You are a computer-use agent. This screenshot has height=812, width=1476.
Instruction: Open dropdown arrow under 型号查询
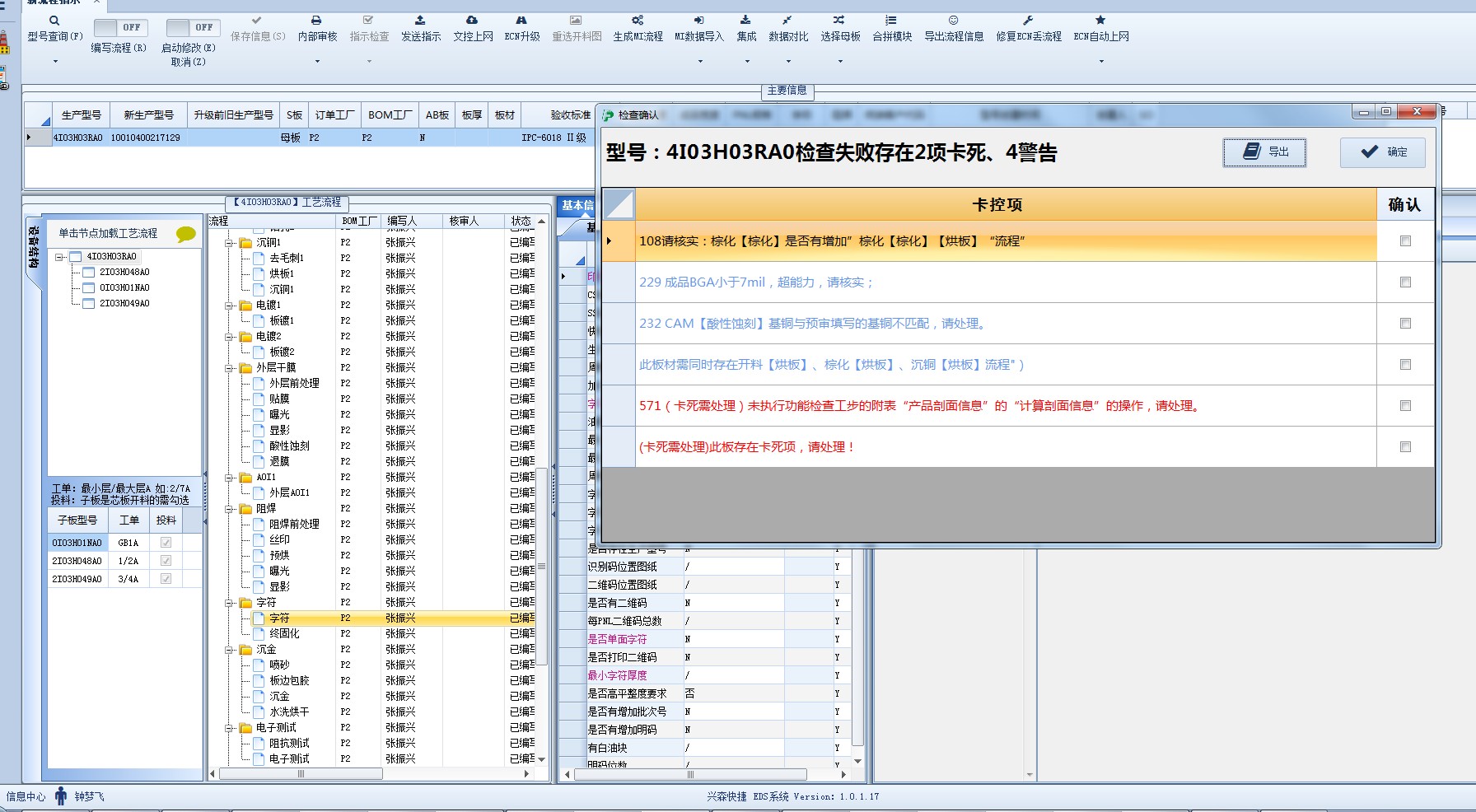(x=55, y=62)
